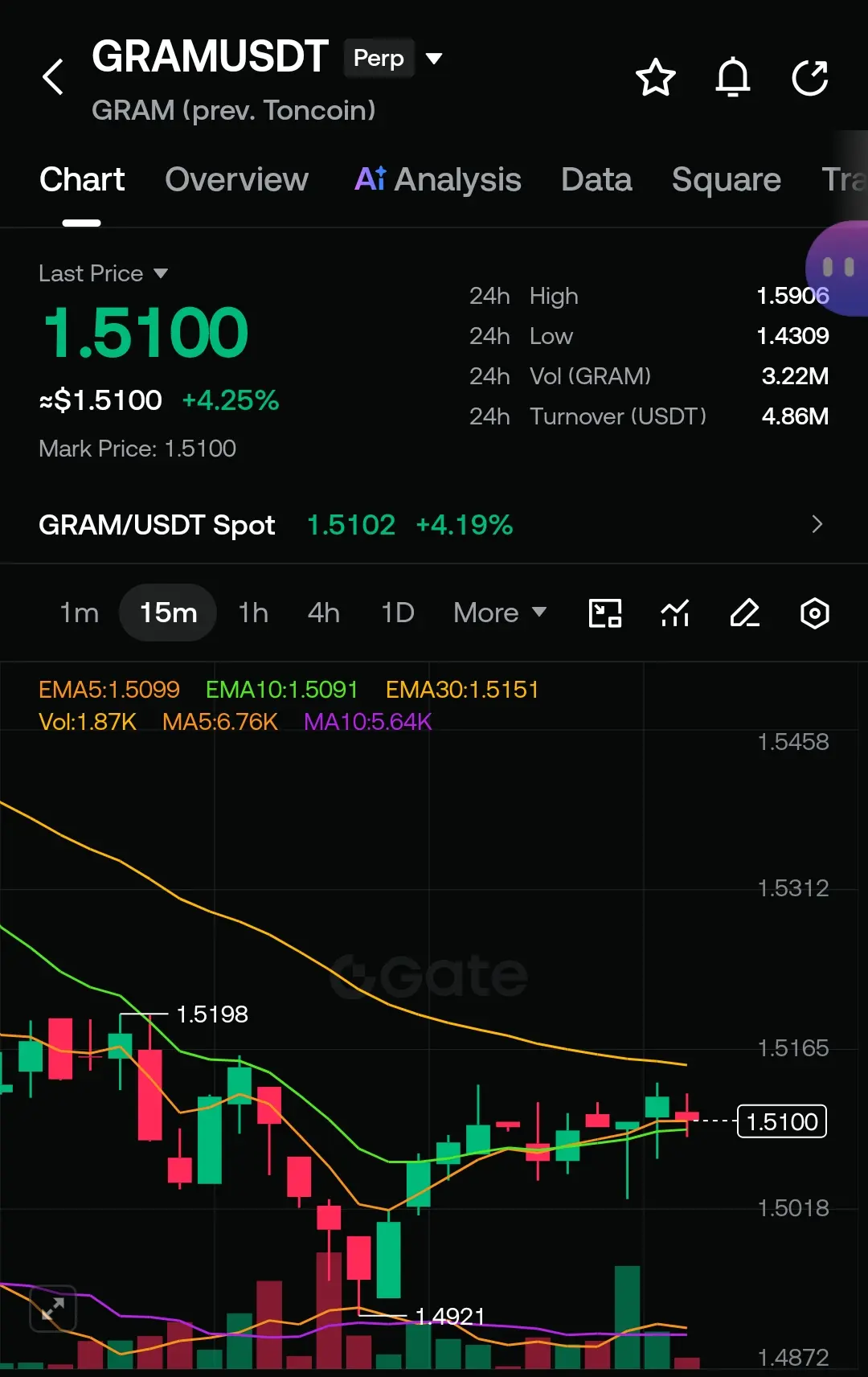
Task: Tap the Spot change +4.19%
Action: [x=465, y=525]
